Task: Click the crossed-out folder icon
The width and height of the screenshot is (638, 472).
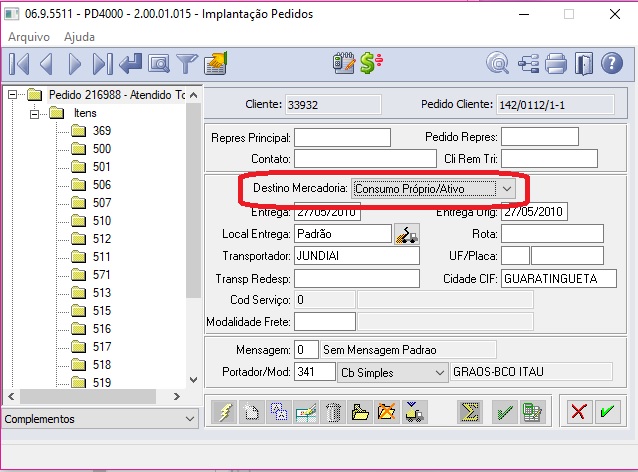Action: click(x=387, y=412)
